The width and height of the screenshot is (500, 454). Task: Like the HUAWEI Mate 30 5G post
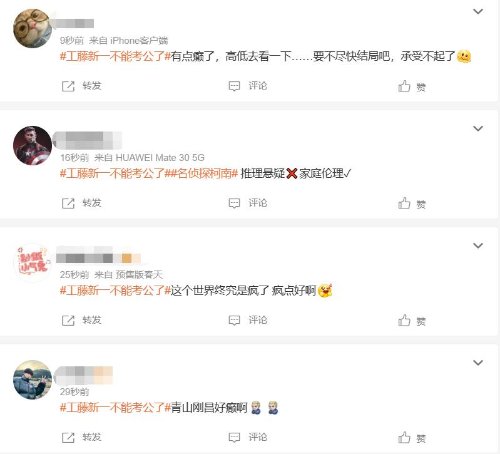click(x=412, y=203)
